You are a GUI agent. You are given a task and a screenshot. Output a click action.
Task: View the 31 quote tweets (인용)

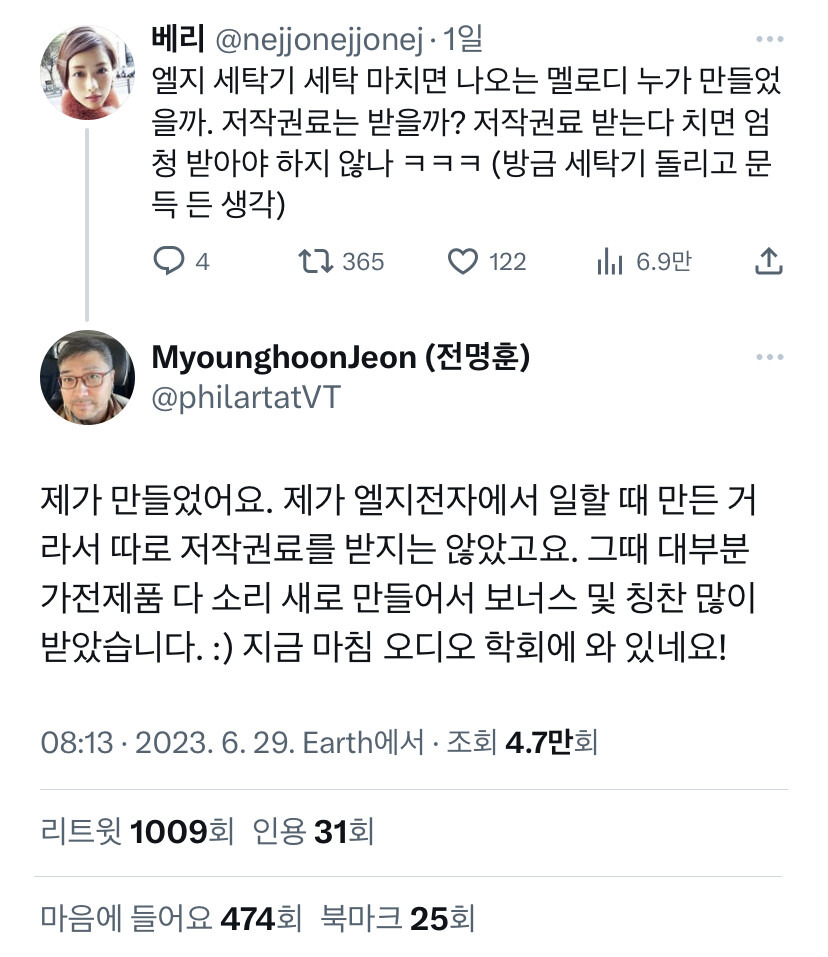pos(313,831)
